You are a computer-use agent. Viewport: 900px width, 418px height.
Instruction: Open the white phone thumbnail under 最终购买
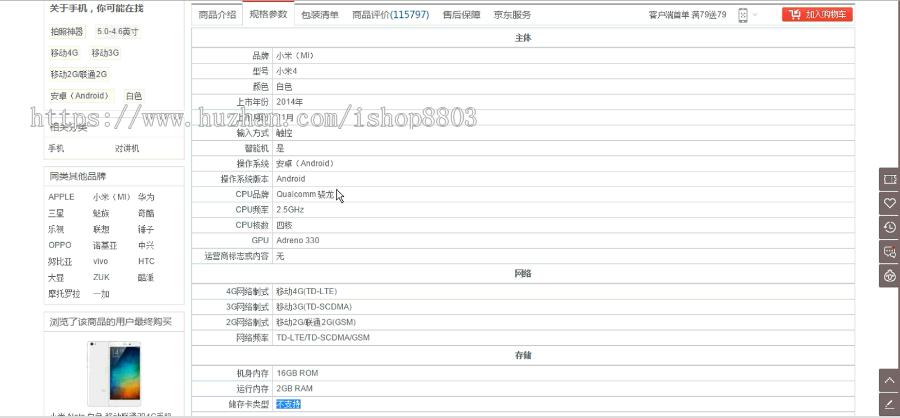pyautogui.click(x=114, y=373)
